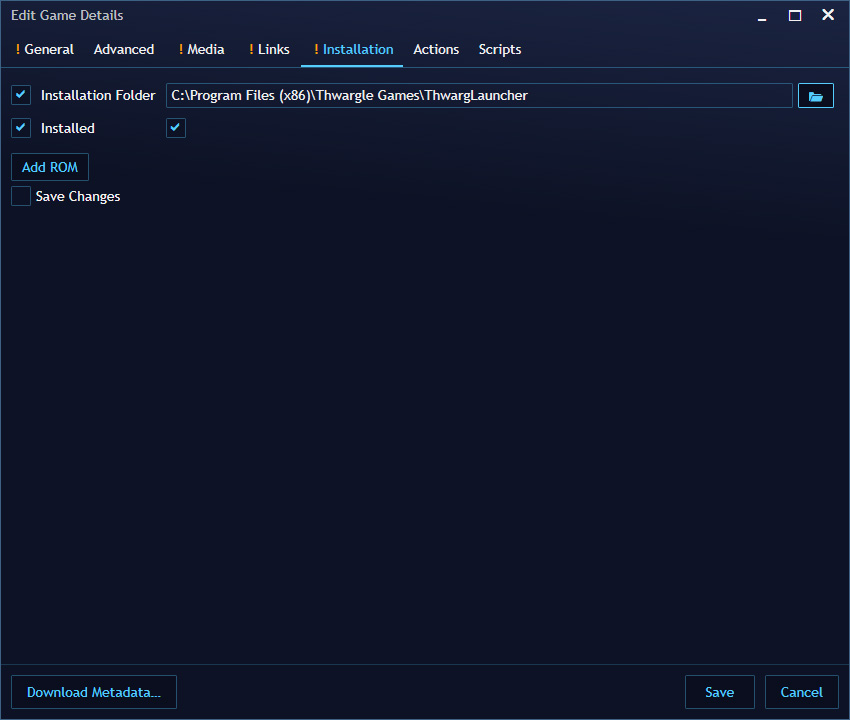Viewport: 850px width, 720px height.
Task: Enable the Installation Folder checkbox
Action: pos(21,95)
